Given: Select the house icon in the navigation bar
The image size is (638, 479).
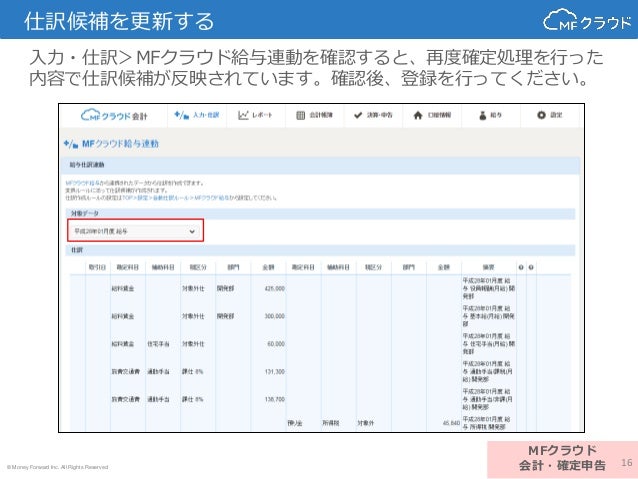Looking at the screenshot, I should pos(418,115).
